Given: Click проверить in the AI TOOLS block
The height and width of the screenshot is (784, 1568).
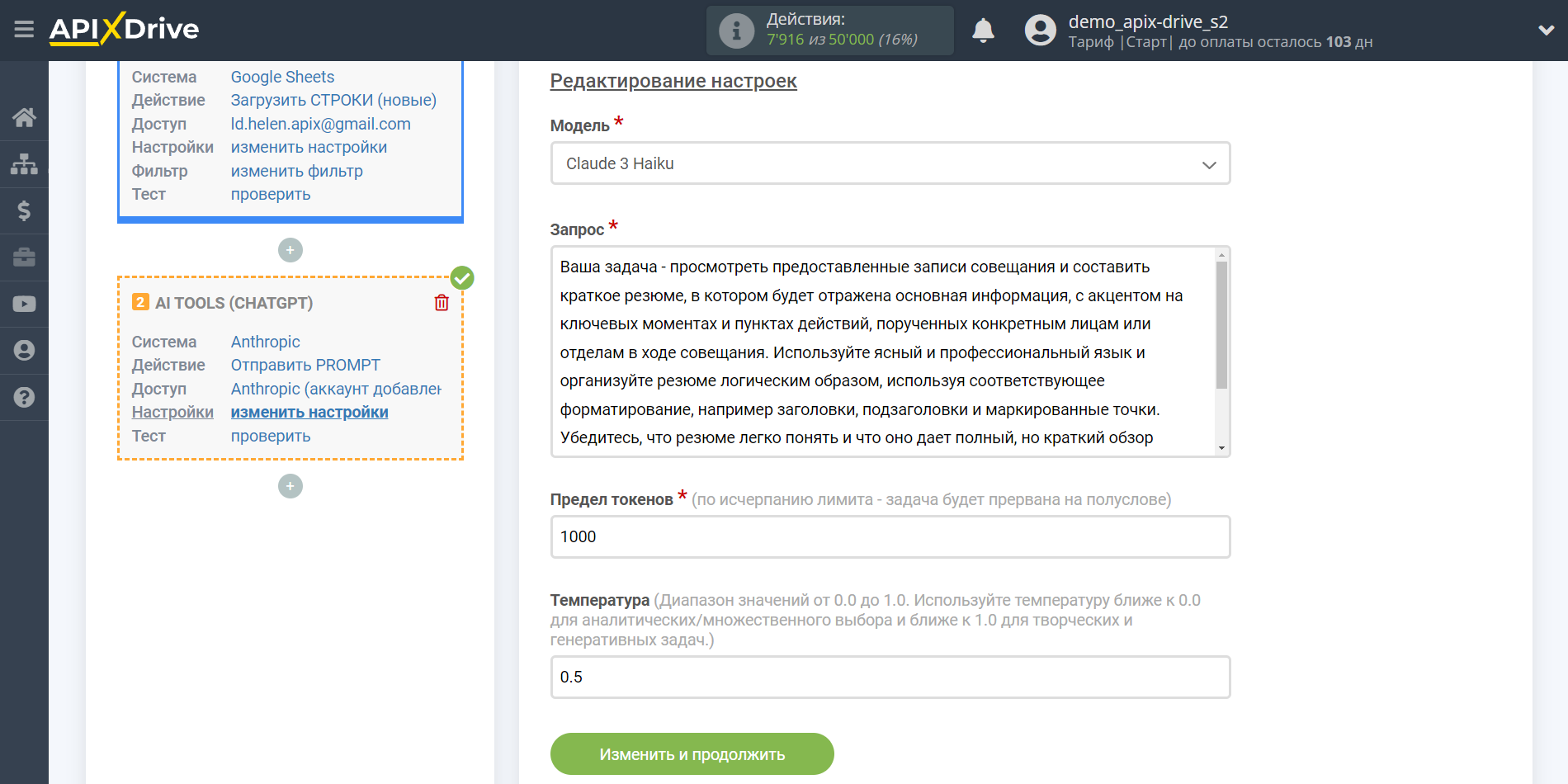Looking at the screenshot, I should click(x=271, y=436).
